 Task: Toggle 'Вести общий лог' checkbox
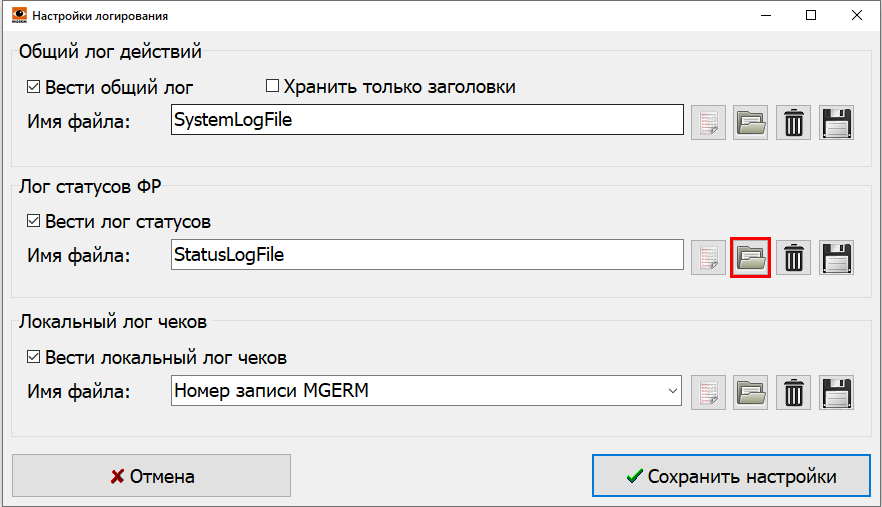coord(34,87)
